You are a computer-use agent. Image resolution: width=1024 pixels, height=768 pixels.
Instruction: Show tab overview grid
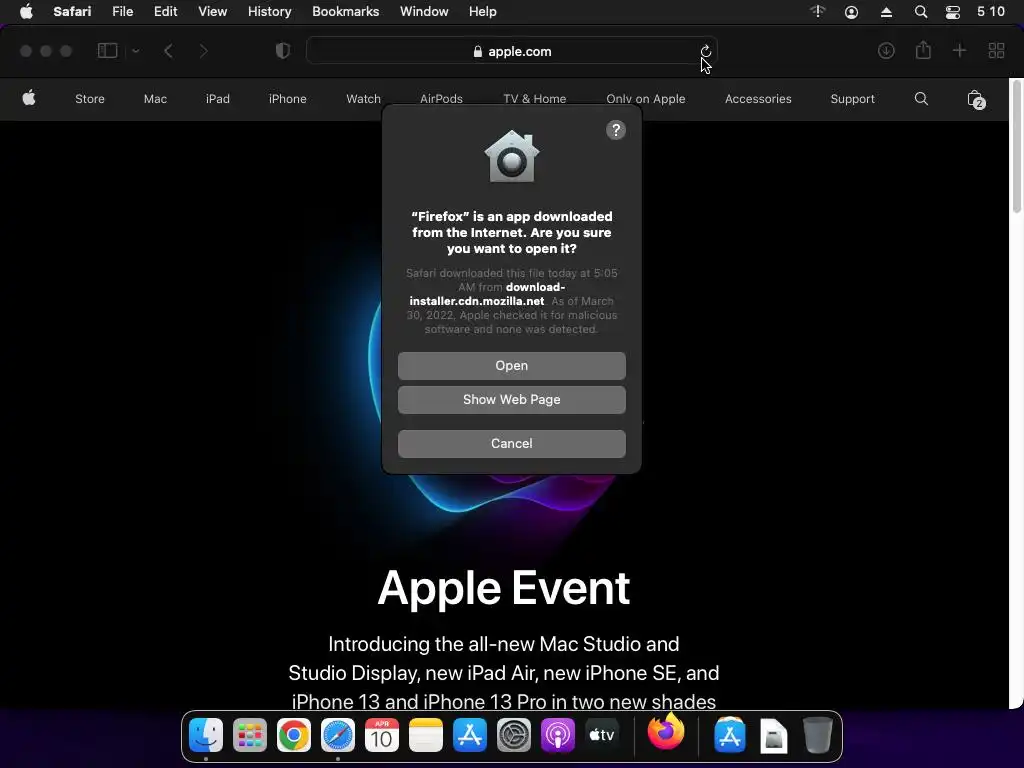(x=997, y=51)
